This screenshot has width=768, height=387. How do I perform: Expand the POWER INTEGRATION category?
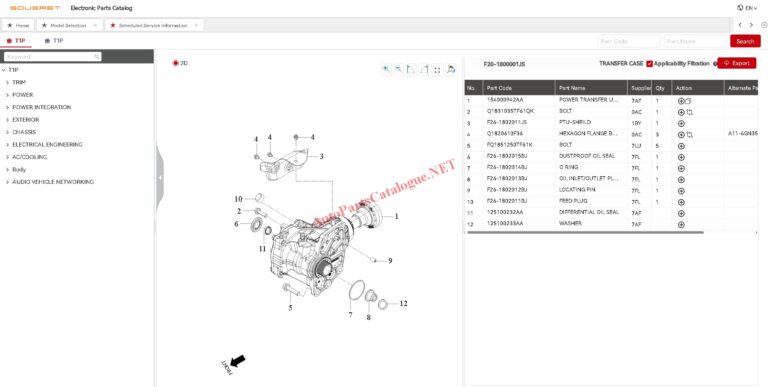pos(7,107)
